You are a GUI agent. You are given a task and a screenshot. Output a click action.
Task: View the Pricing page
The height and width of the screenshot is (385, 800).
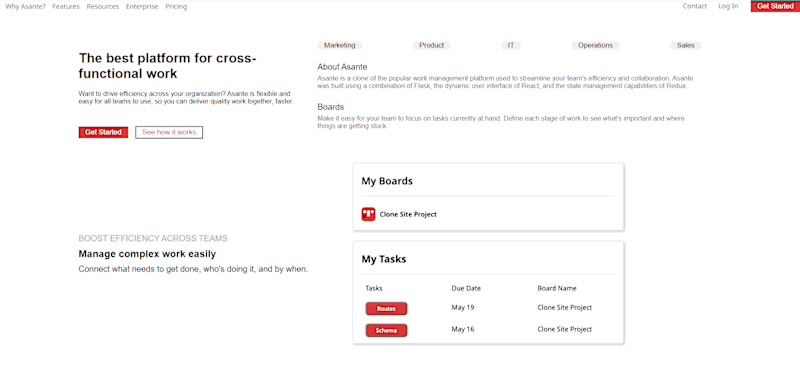point(176,7)
